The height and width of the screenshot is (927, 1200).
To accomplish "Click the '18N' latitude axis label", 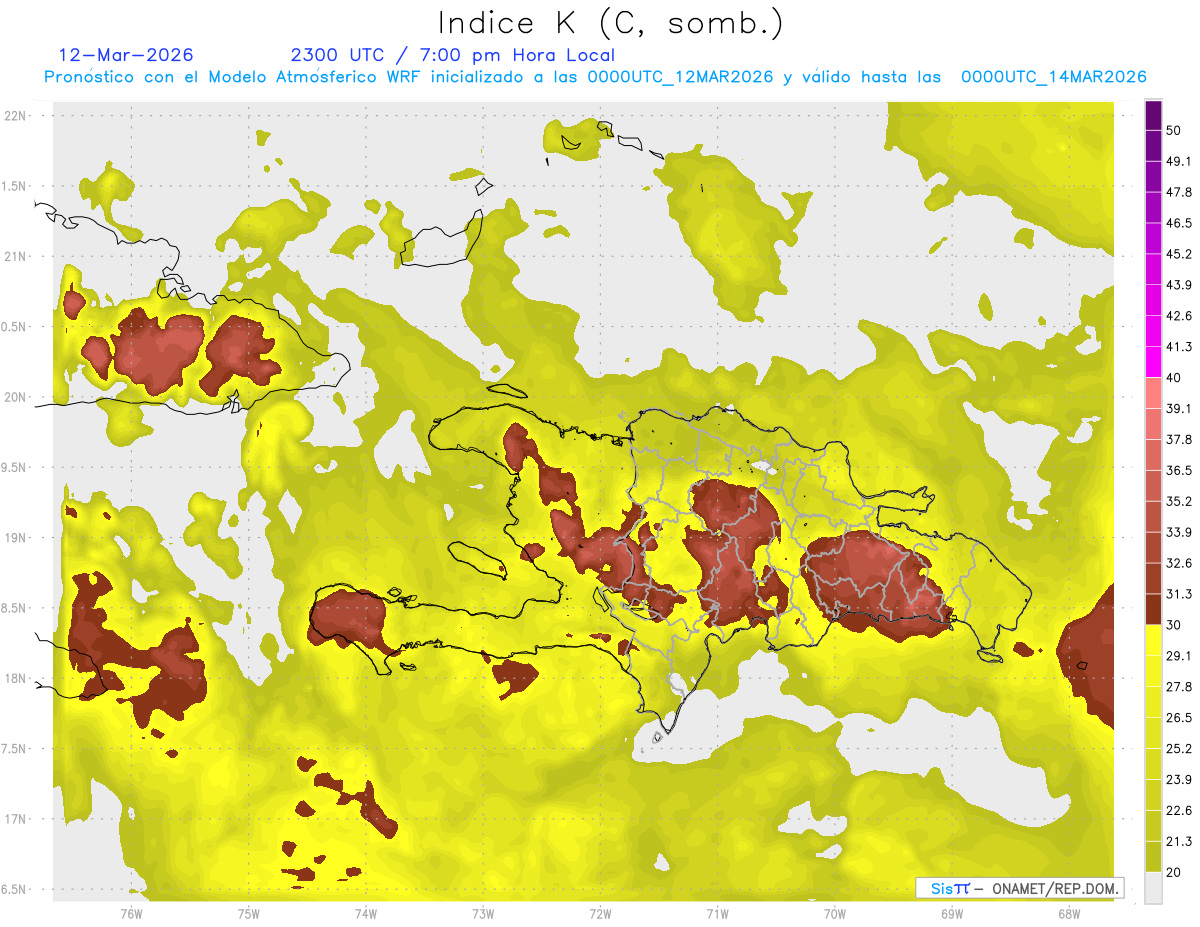I will [x=14, y=679].
